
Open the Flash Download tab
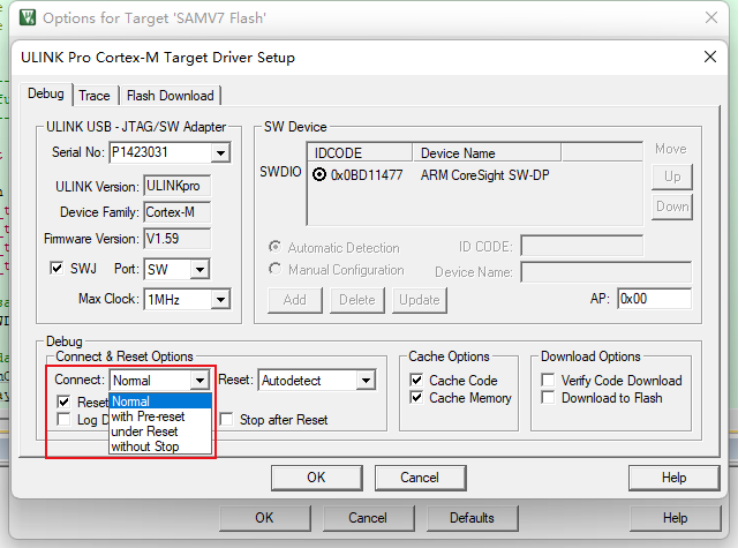point(169,95)
